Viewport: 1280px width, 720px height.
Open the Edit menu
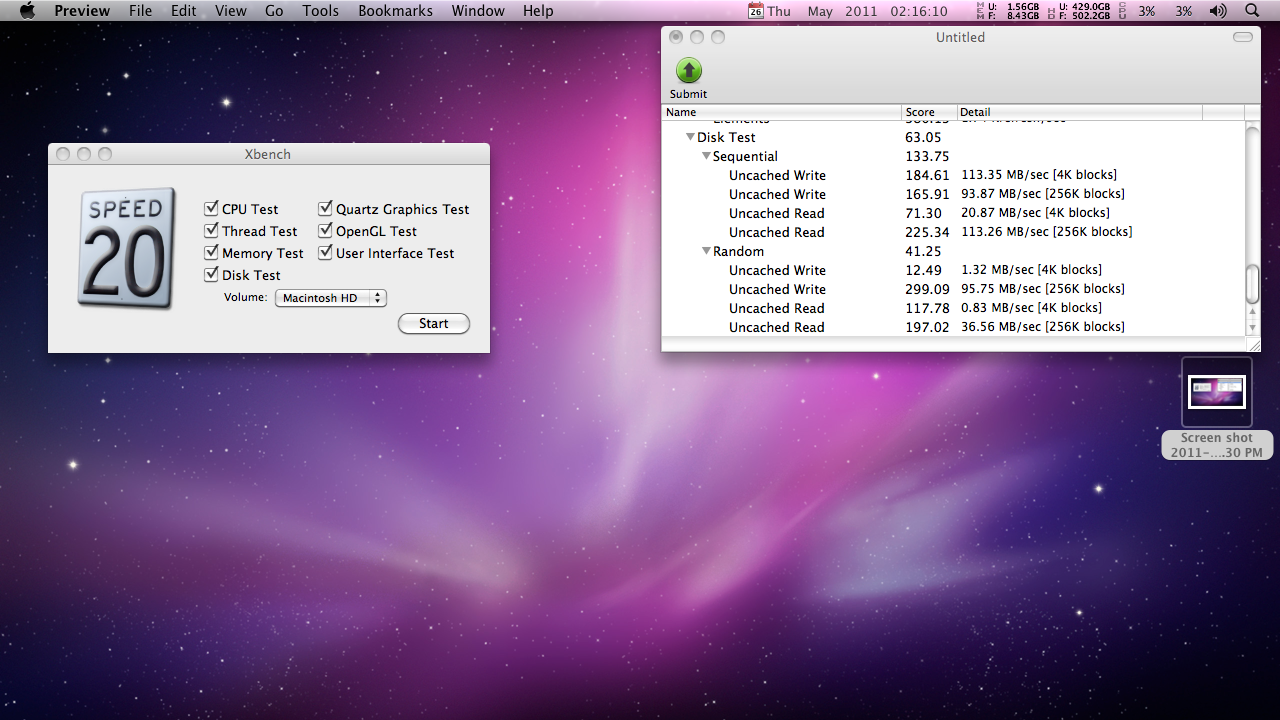coord(183,11)
